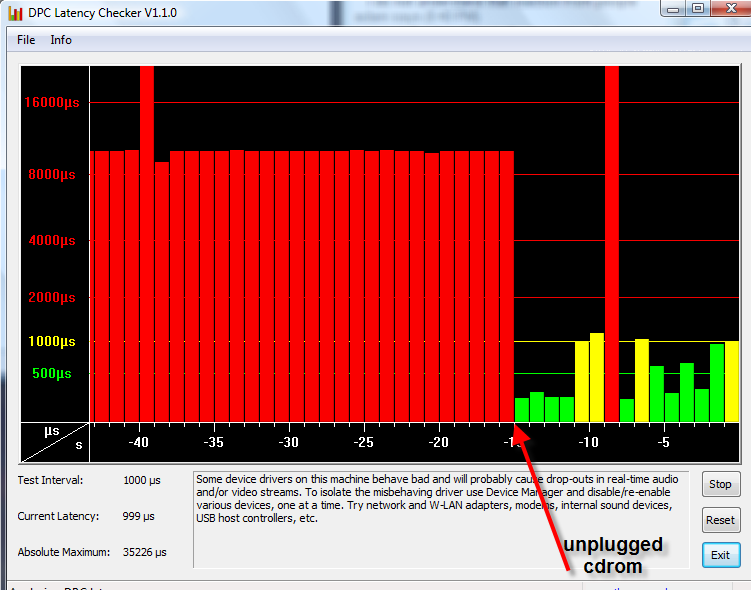The height and width of the screenshot is (590, 751).
Task: Click the Absolute Maximum label
Action: coord(64,552)
